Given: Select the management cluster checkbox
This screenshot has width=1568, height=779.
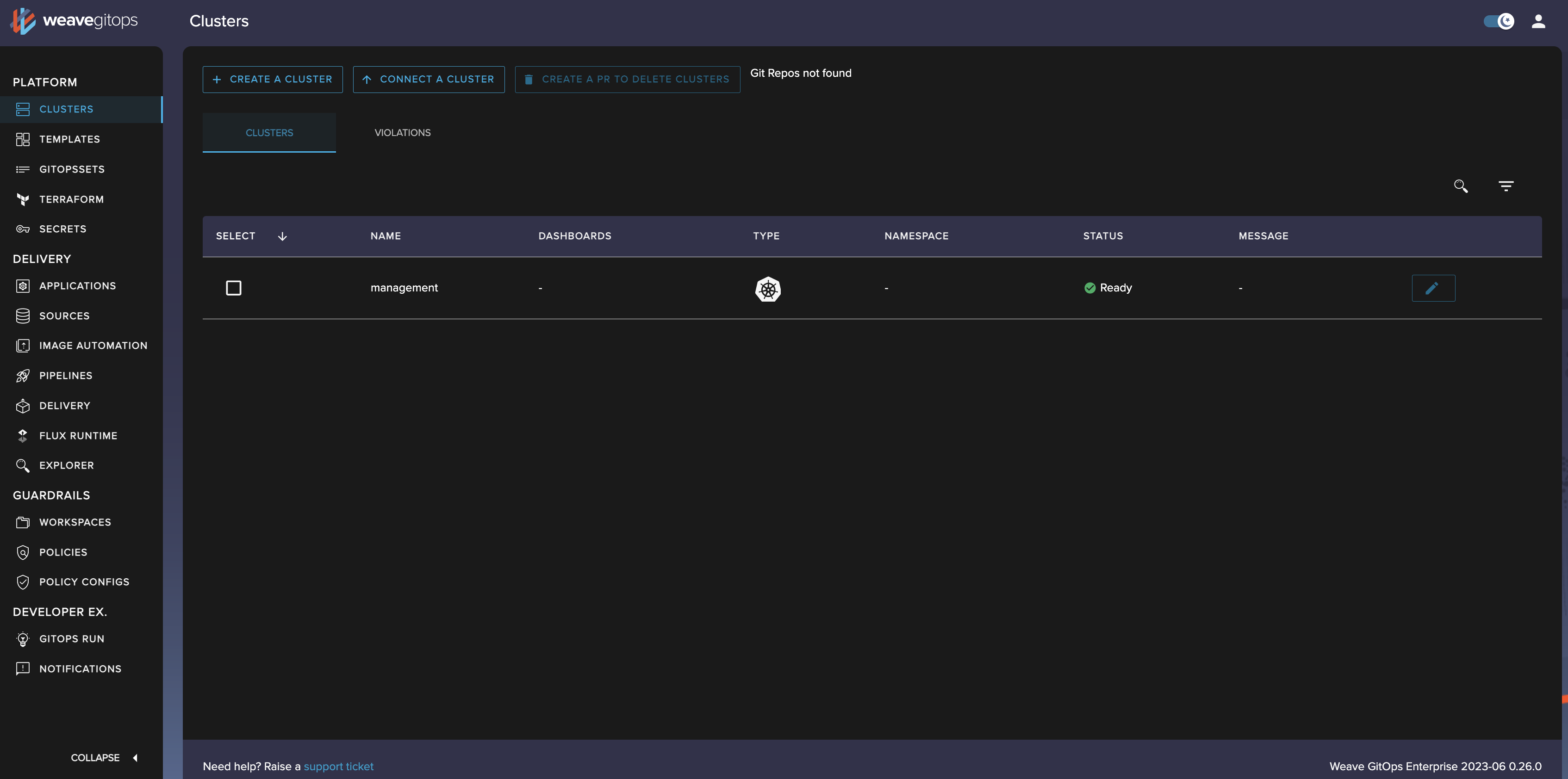Looking at the screenshot, I should click(x=234, y=288).
